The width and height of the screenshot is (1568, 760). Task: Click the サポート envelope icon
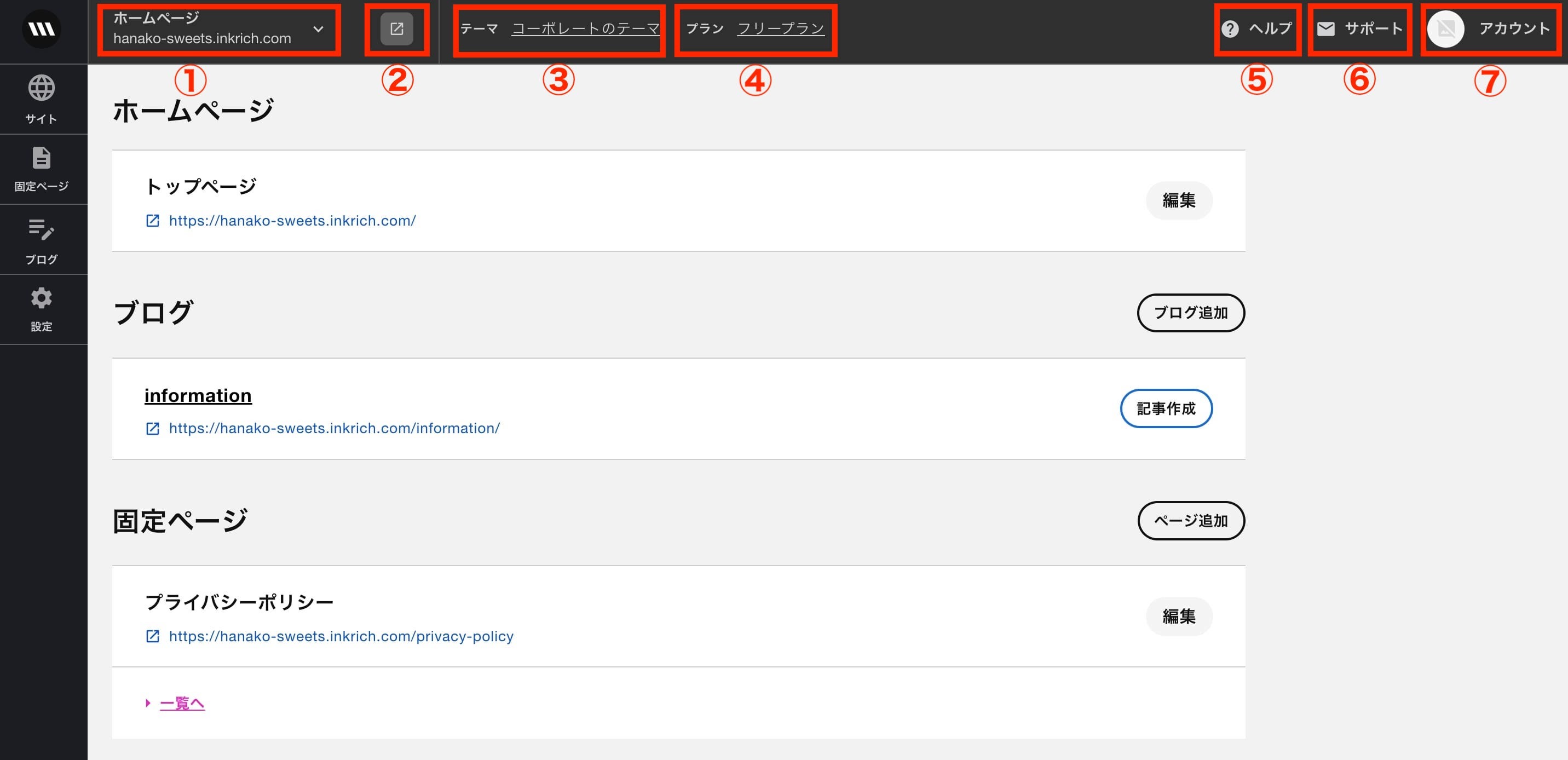[x=1326, y=28]
